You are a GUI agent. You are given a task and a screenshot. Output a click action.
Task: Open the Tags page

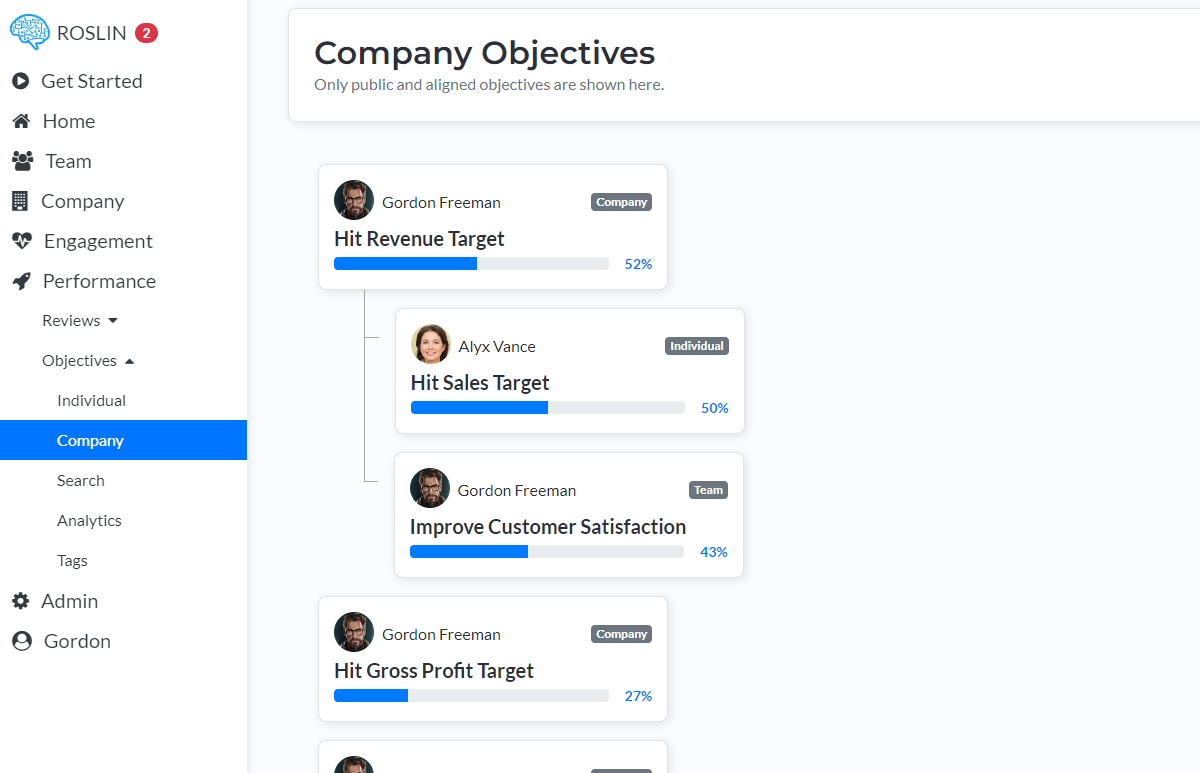click(x=72, y=560)
